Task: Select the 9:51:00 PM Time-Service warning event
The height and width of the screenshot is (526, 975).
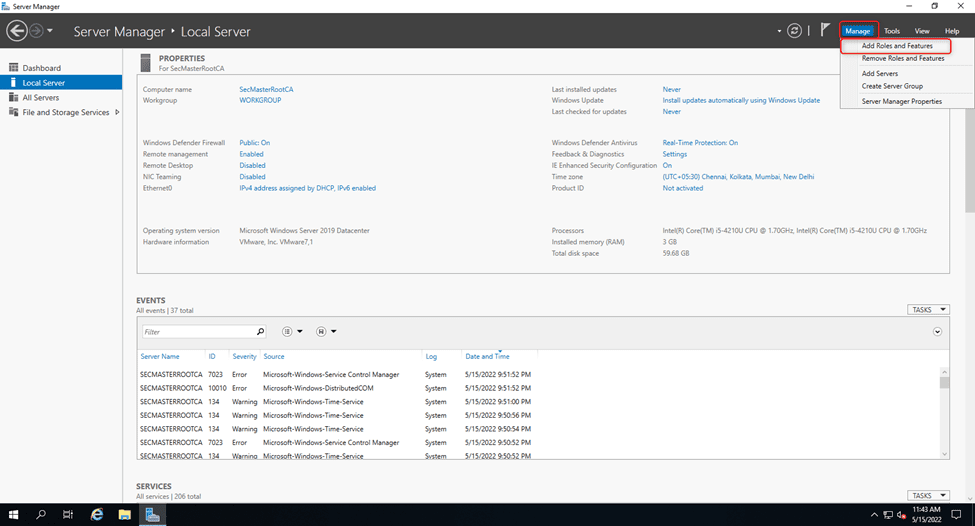Action: [x=538, y=402]
